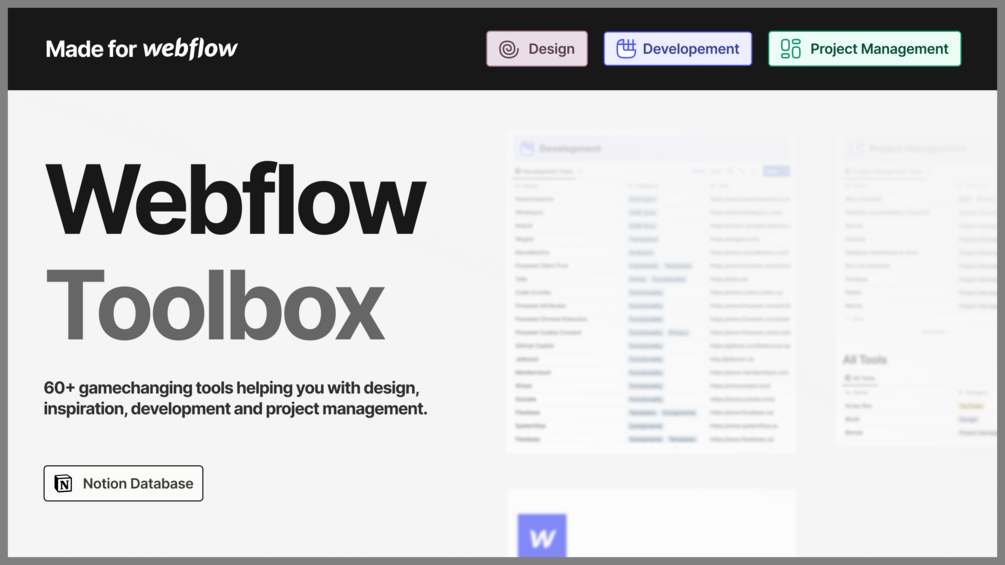
Task: Click the Project Management layout icon
Action: 790,49
